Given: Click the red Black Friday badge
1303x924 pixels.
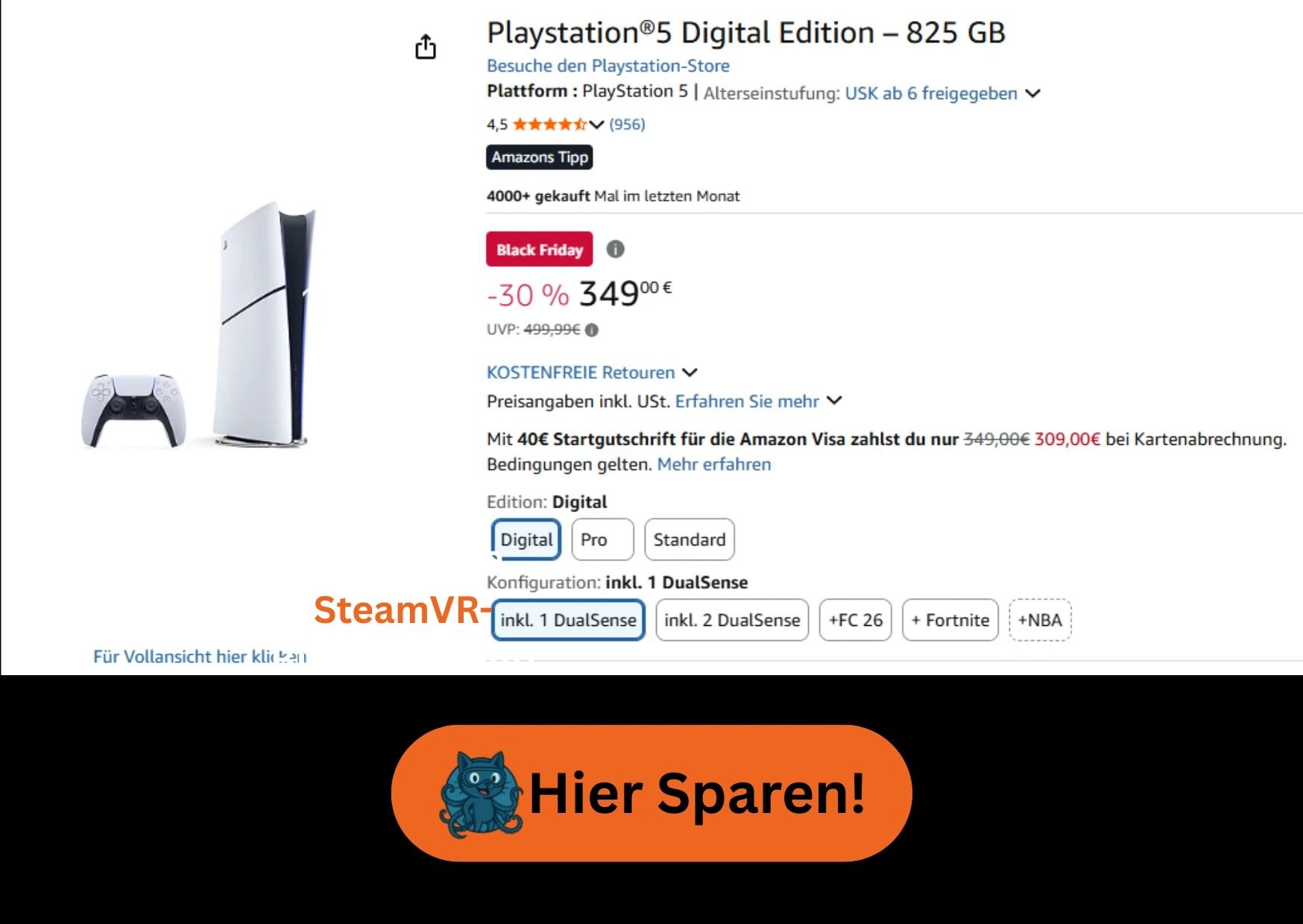Looking at the screenshot, I should [x=540, y=249].
